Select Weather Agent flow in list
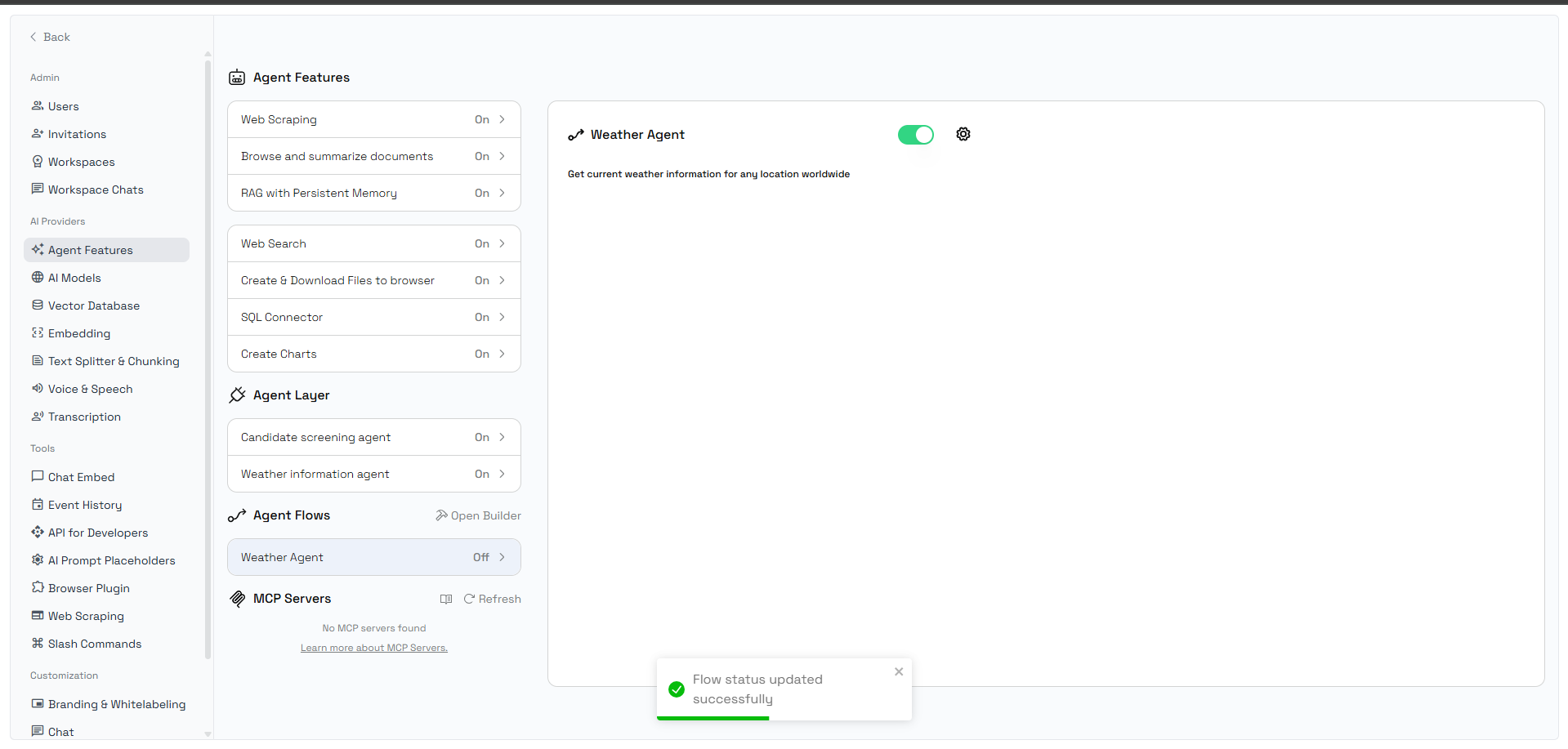The width and height of the screenshot is (1568, 749). (373, 557)
